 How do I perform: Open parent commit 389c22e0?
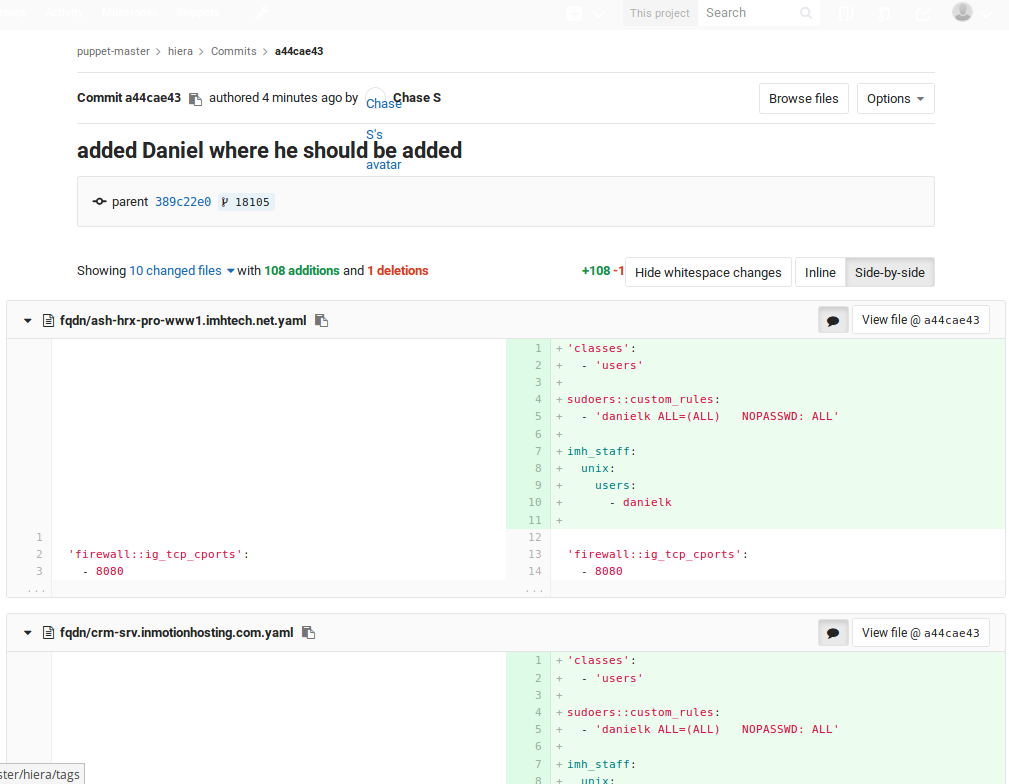point(183,202)
